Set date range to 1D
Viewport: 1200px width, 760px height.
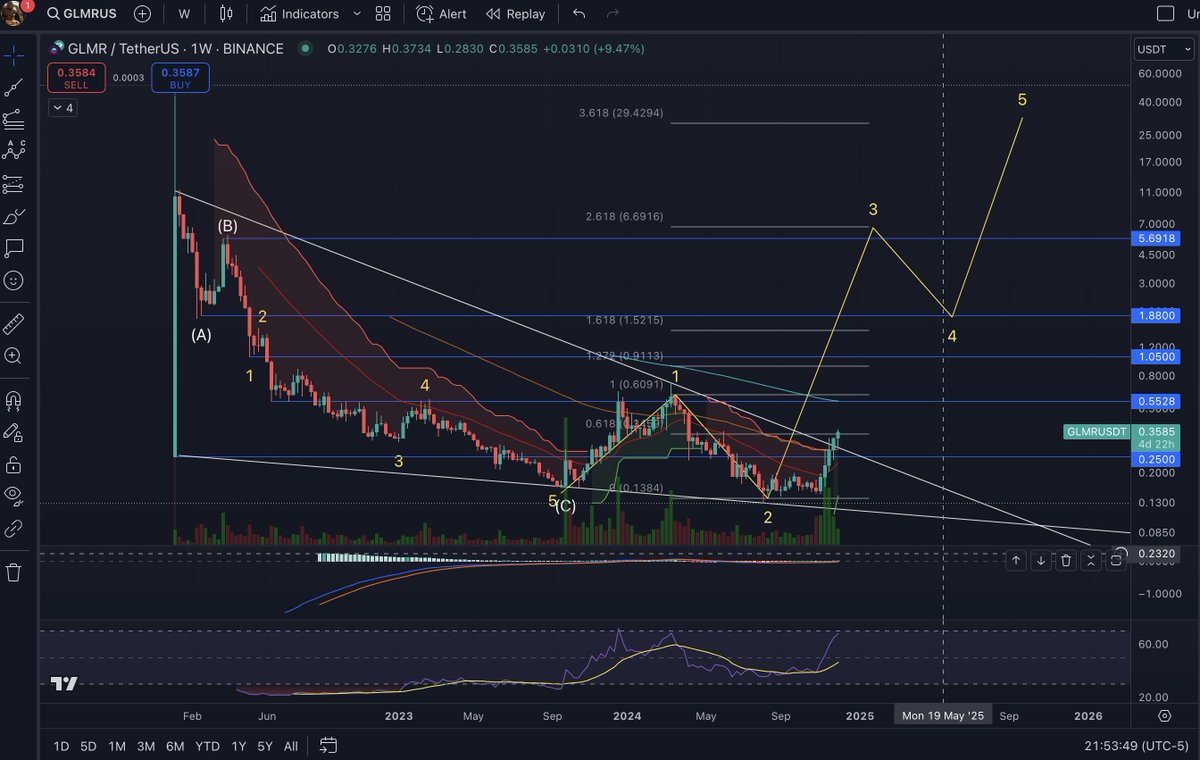[61, 745]
